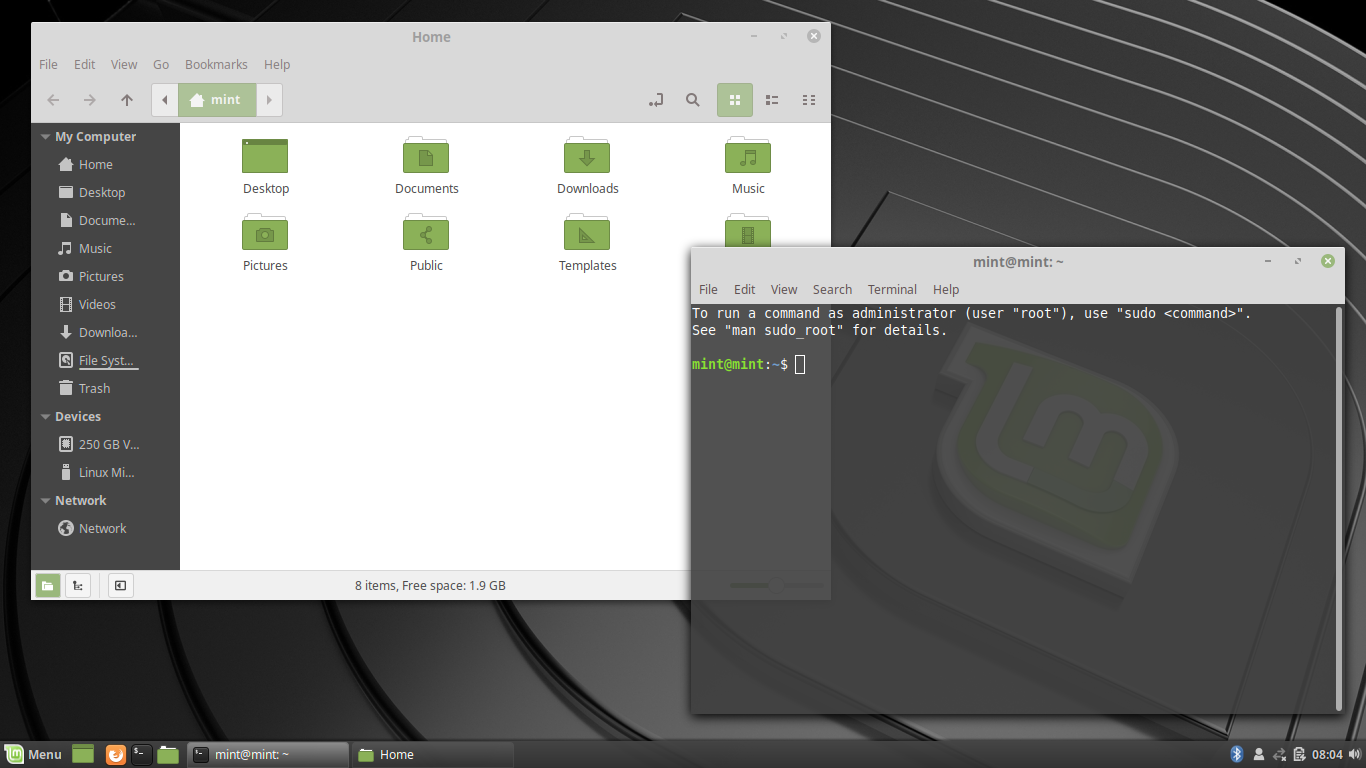Collapse the Devices section
Screen dimensions: 1366x768
pyautogui.click(x=44, y=416)
